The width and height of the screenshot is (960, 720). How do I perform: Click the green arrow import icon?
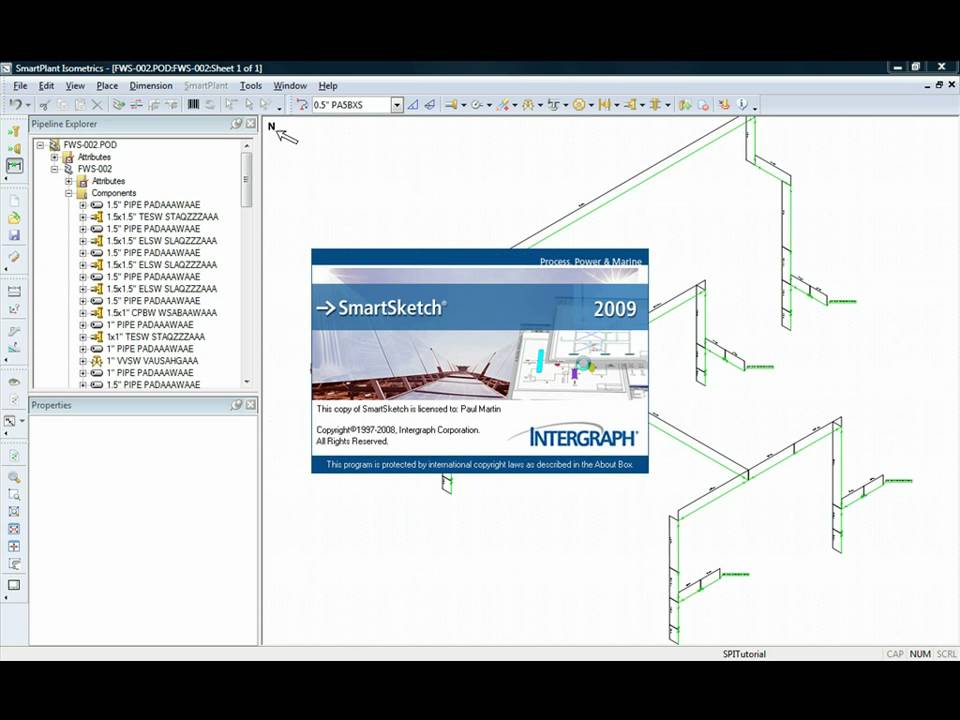(684, 105)
